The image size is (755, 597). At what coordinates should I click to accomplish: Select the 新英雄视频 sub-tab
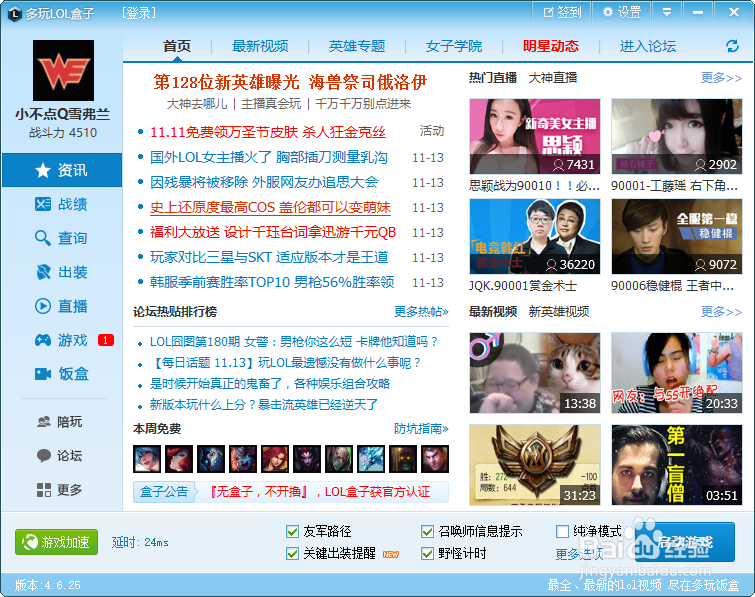click(559, 311)
